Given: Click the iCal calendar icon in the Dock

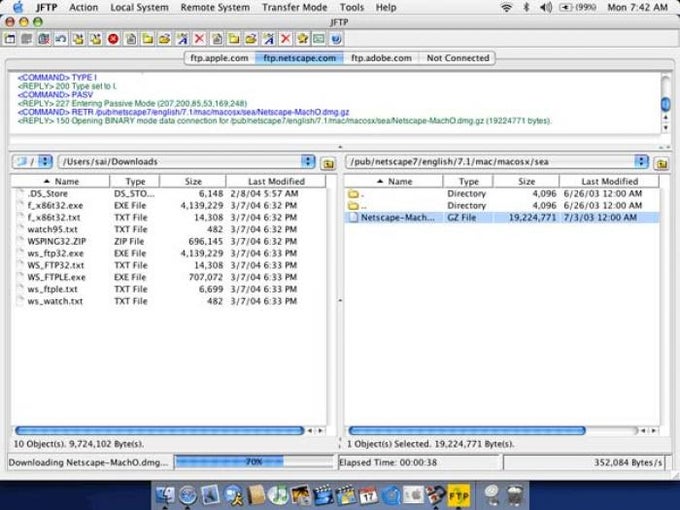Looking at the screenshot, I should click(x=369, y=494).
